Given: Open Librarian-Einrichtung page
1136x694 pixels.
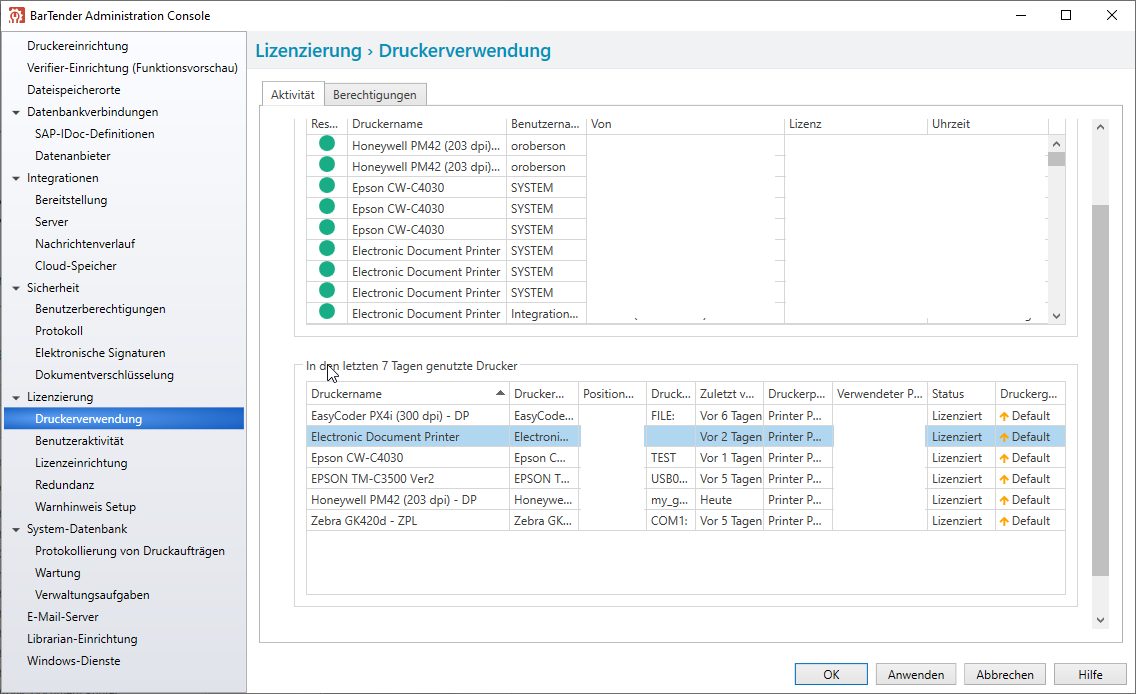Looking at the screenshot, I should [82, 639].
